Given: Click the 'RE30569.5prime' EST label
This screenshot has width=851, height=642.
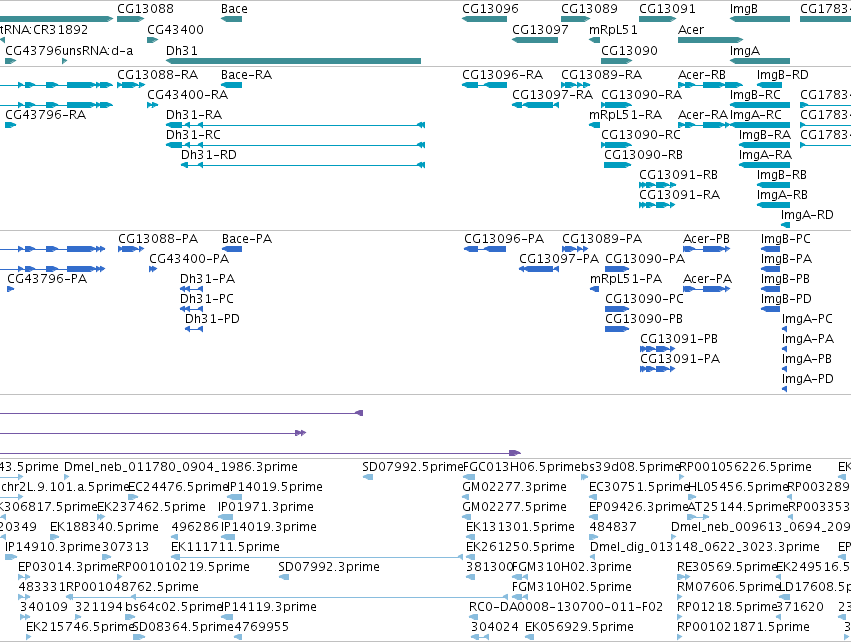Looking at the screenshot, I should [727, 567].
